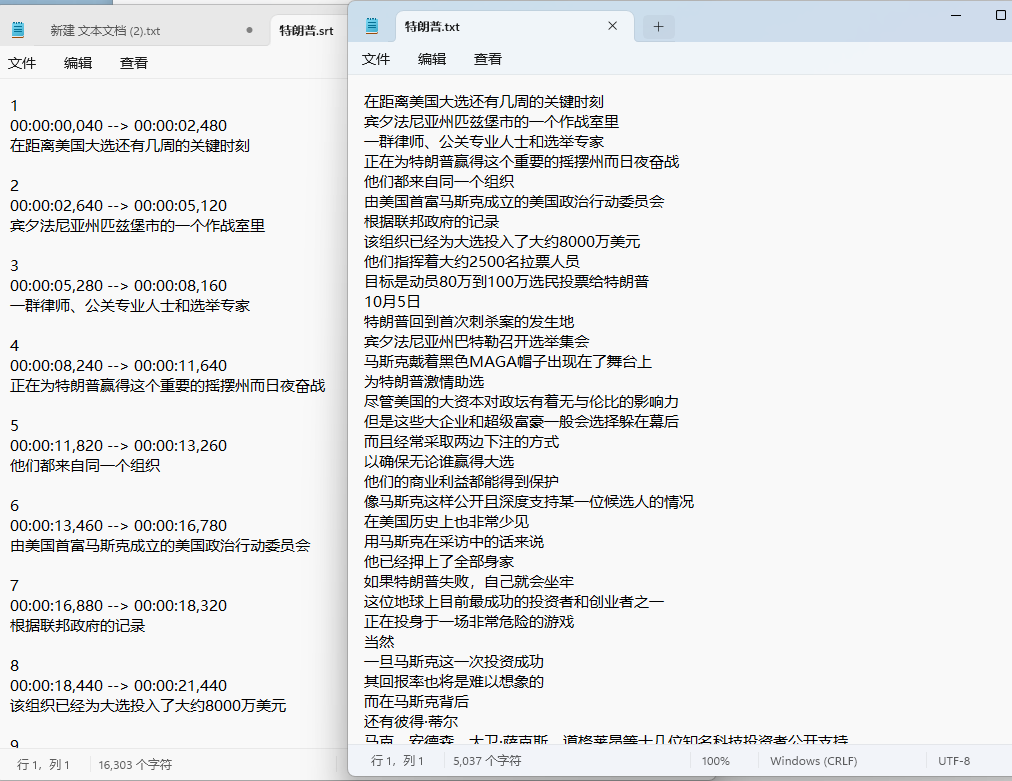The image size is (1012, 781).
Task: Click the UTF-8 encoding indicator
Action: [x=954, y=761]
